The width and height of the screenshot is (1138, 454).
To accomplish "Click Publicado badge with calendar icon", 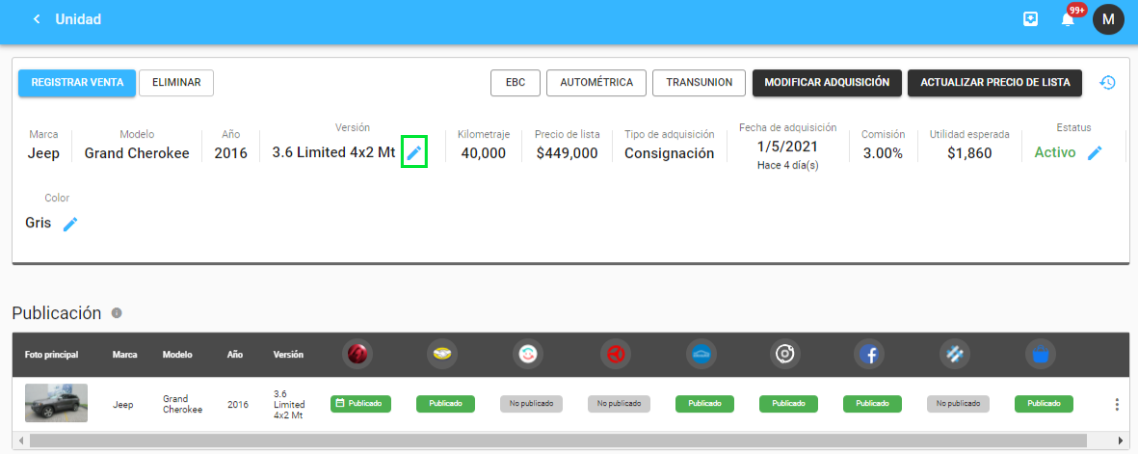I will coord(361,403).
